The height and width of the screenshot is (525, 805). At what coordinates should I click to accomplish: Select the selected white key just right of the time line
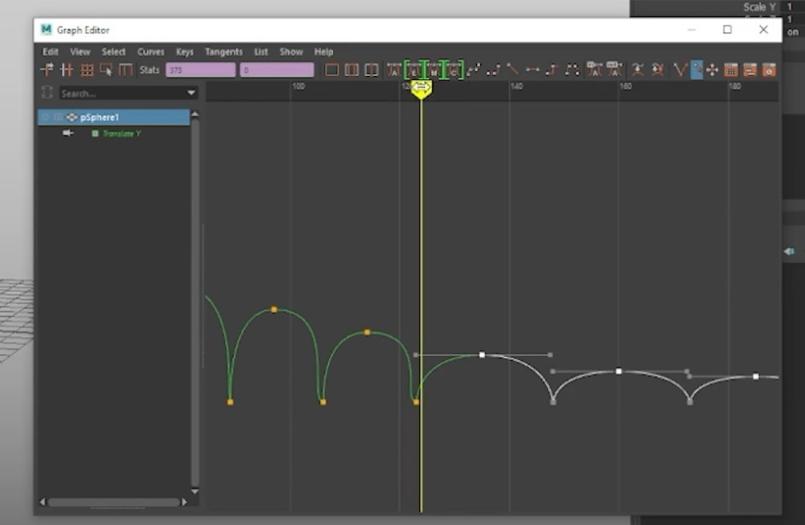(482, 355)
